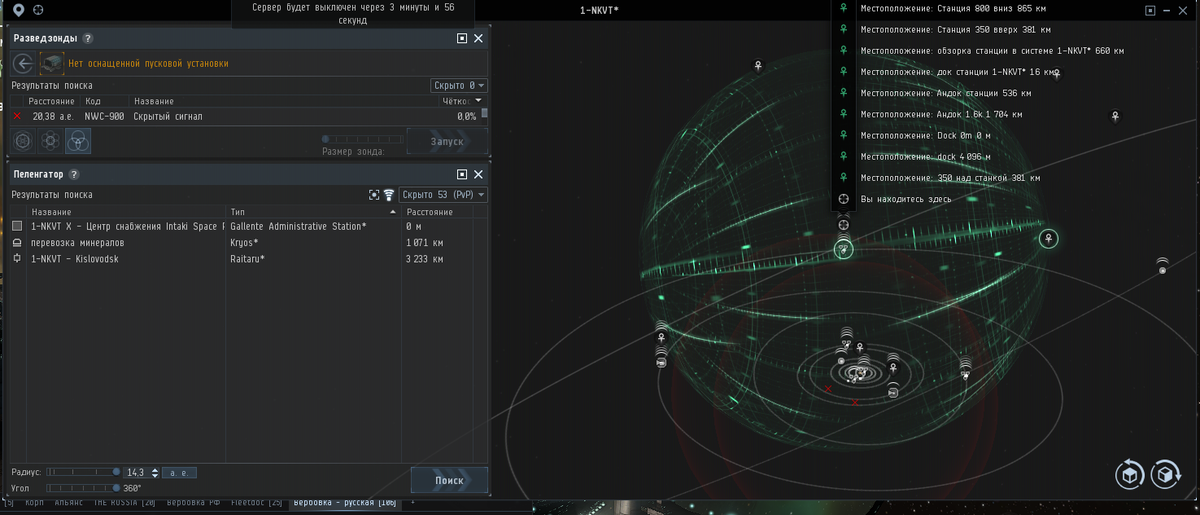Viewport: 1200px width, 515px height.
Task: Switch to Альянс chat tab
Action: (x=68, y=503)
